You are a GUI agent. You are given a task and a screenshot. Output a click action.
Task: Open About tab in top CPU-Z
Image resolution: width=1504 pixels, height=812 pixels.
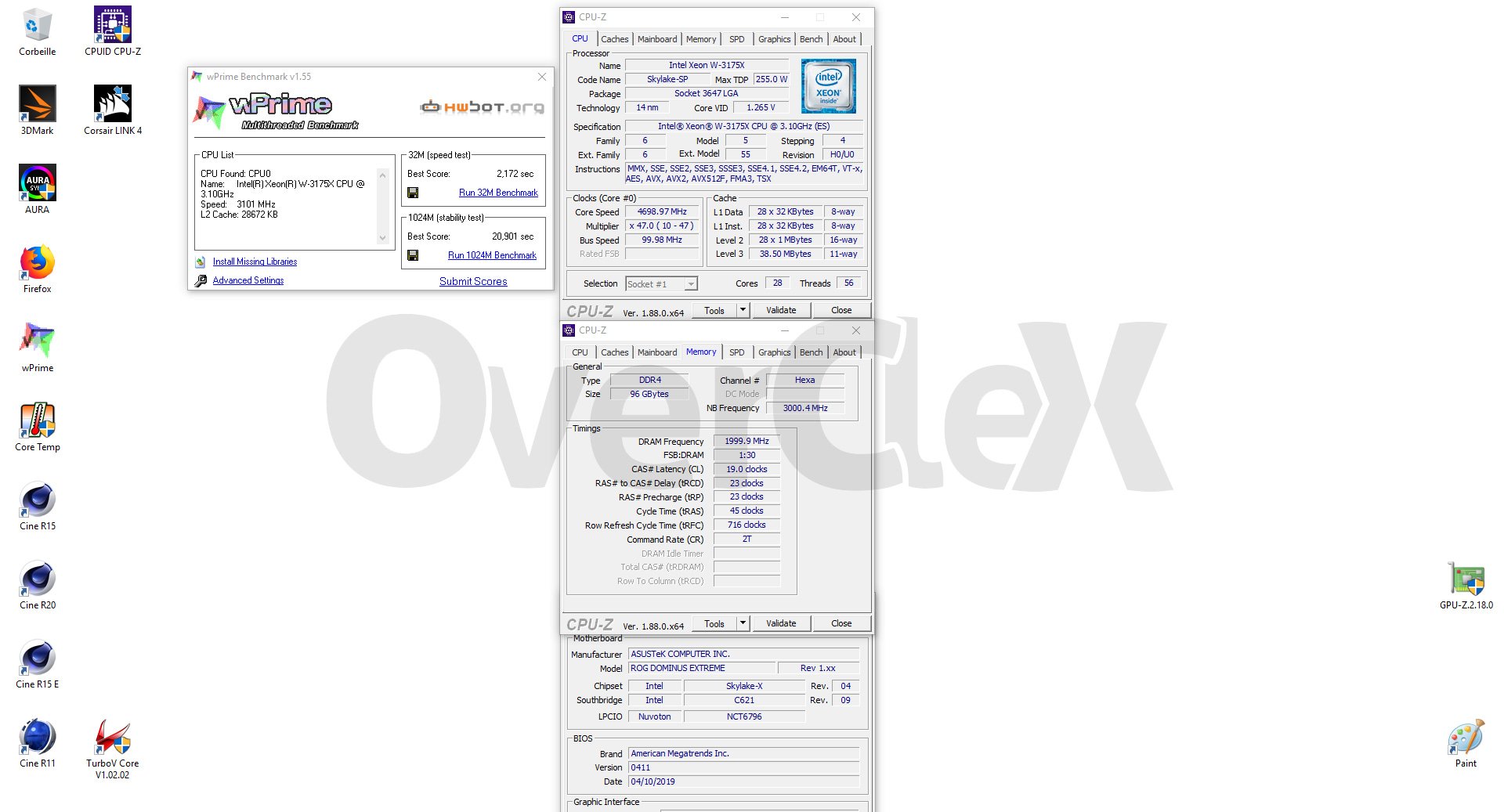844,39
